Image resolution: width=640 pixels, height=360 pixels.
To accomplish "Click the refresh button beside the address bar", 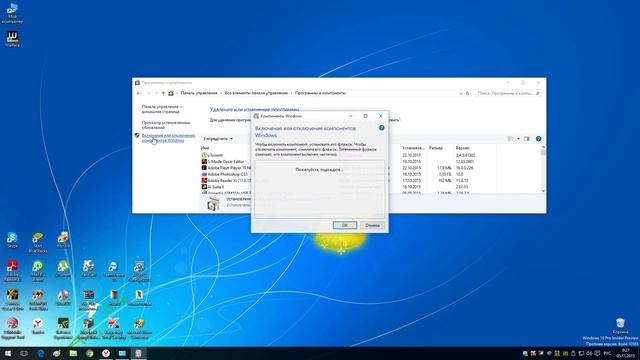I will [468, 93].
